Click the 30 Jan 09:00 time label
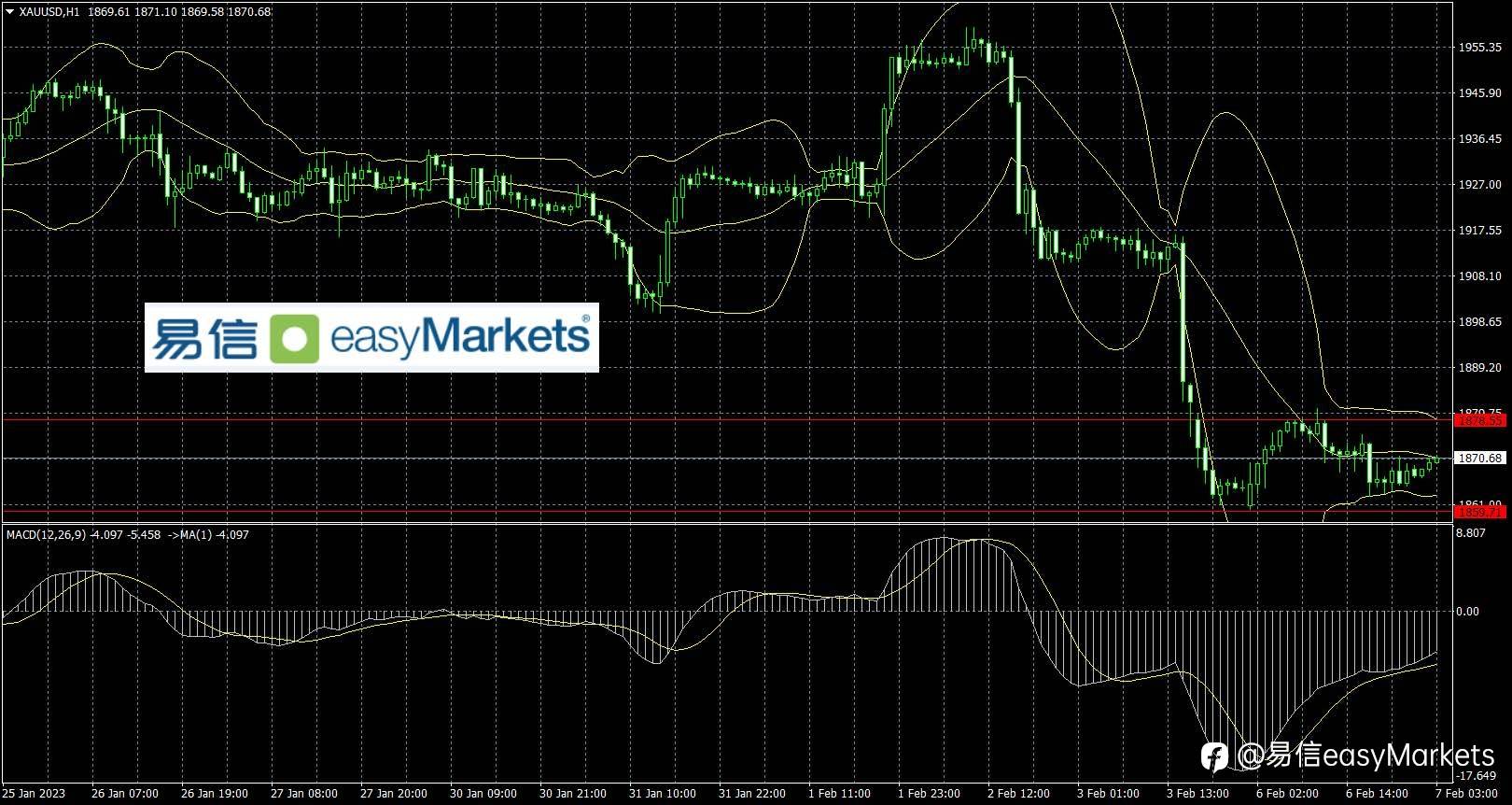Screen dimensions: 1512x805 click(x=483, y=794)
